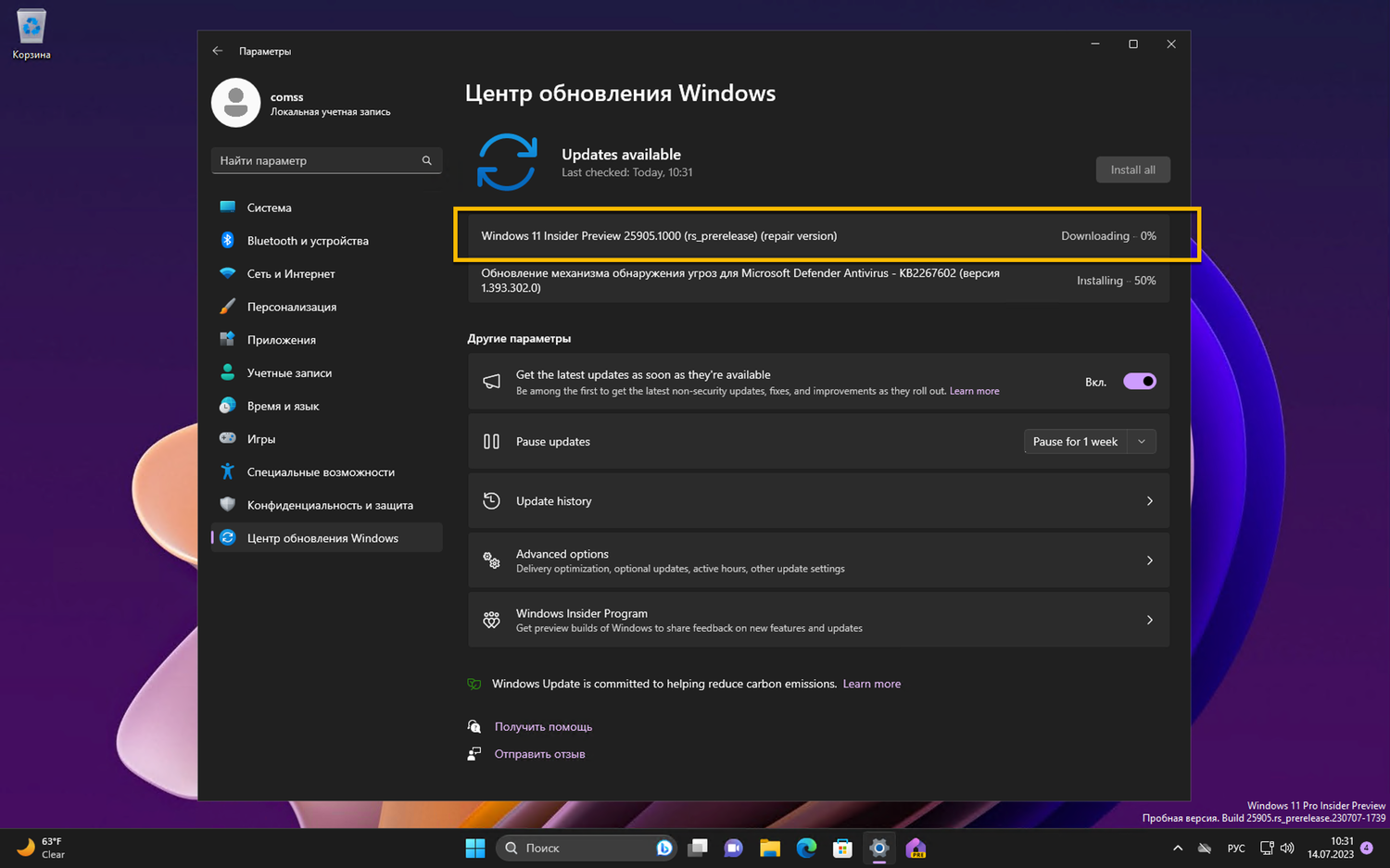Viewport: 1390px width, 868px height.
Task: Open the clock showing 10:31 14.07.2023
Action: click(x=1330, y=848)
